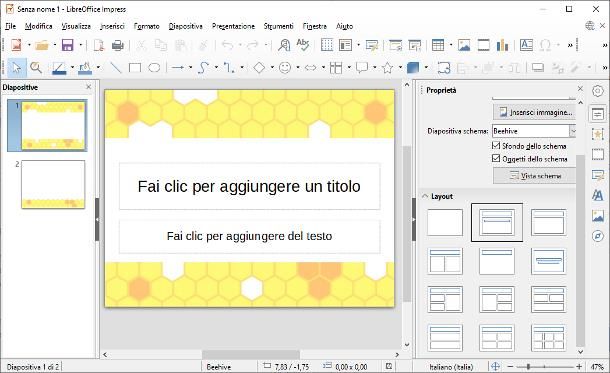The image size is (610, 373).
Task: Select the Ellipse drawing tool
Action: coord(154,68)
